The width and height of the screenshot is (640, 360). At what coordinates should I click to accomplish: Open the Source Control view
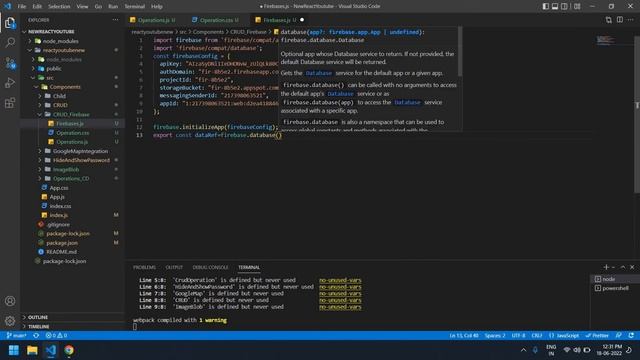click(x=10, y=63)
